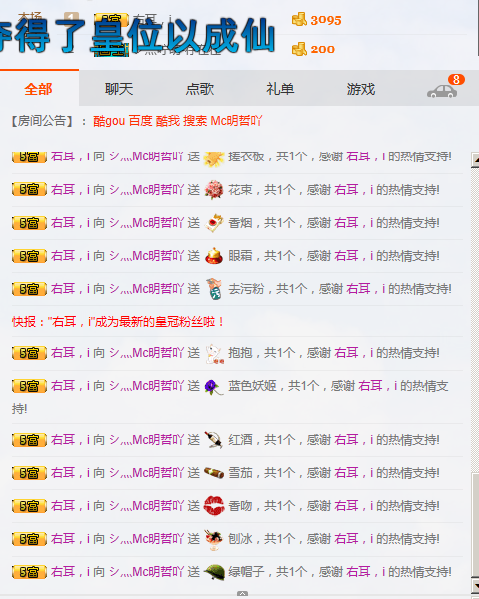Click the 雪茄 cigar gift icon
Screen dimensions: 479x599
pos(214,473)
